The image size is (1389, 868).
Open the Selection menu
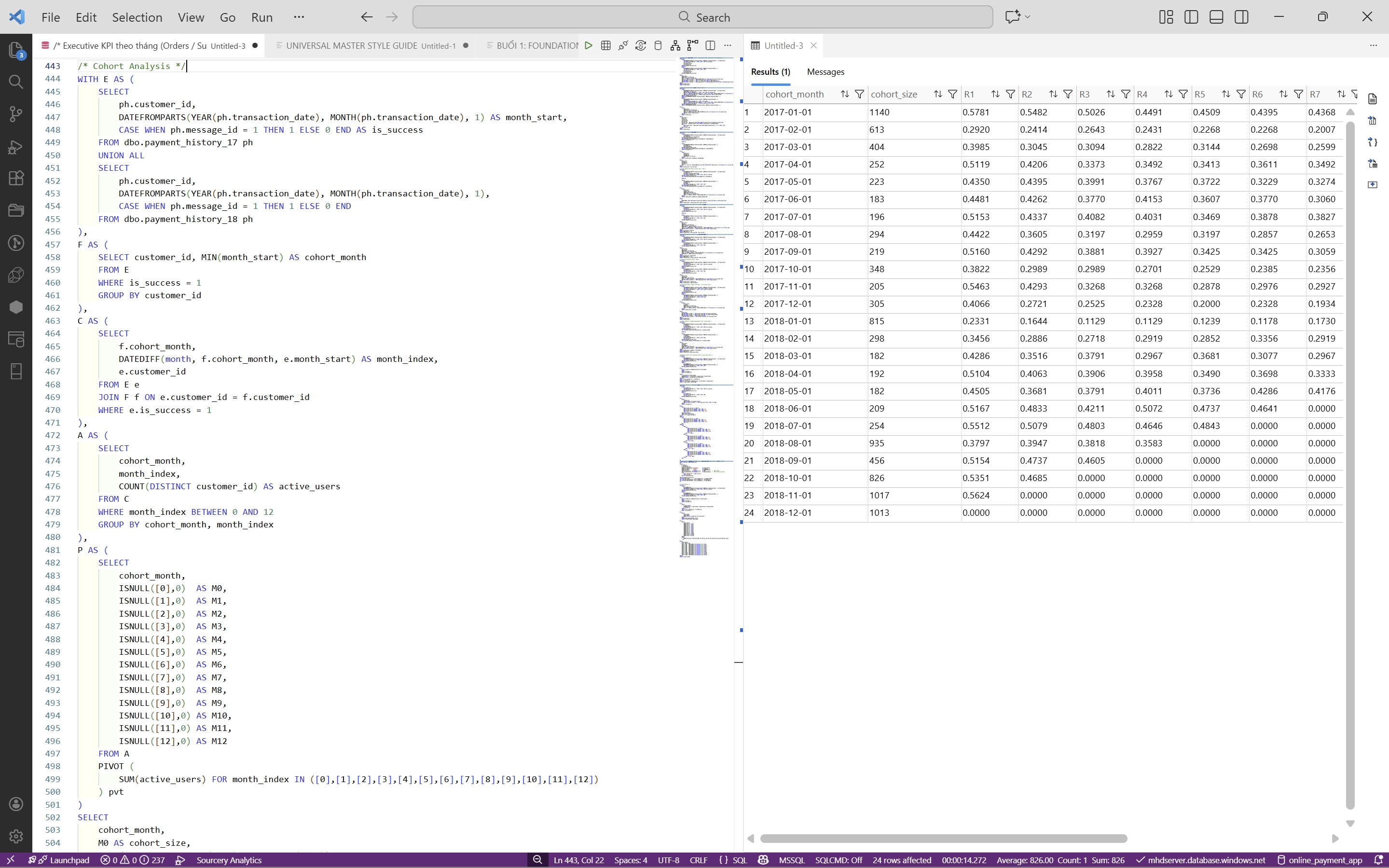137,17
